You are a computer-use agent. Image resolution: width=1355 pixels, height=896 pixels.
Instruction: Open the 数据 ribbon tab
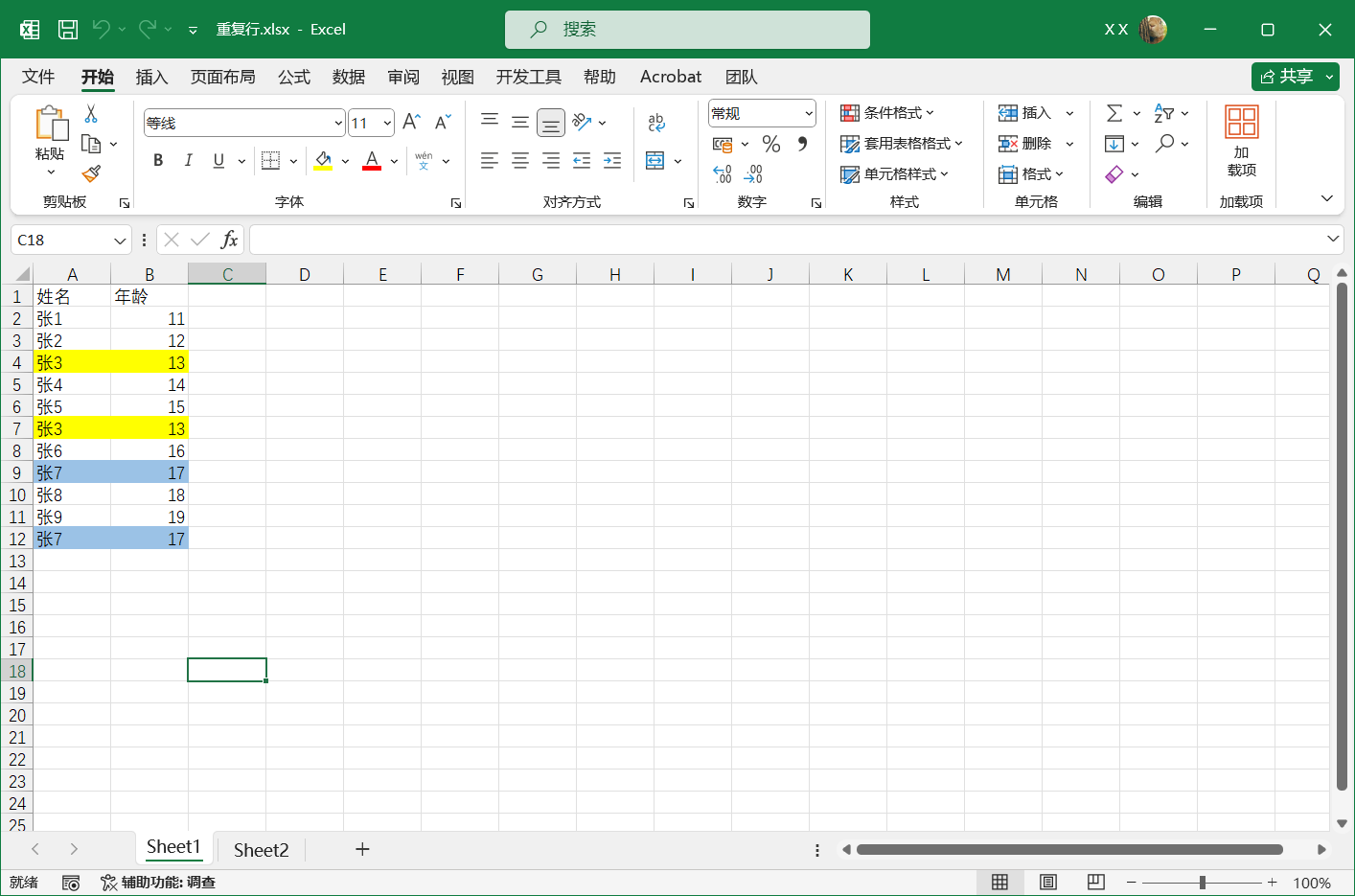tap(349, 77)
